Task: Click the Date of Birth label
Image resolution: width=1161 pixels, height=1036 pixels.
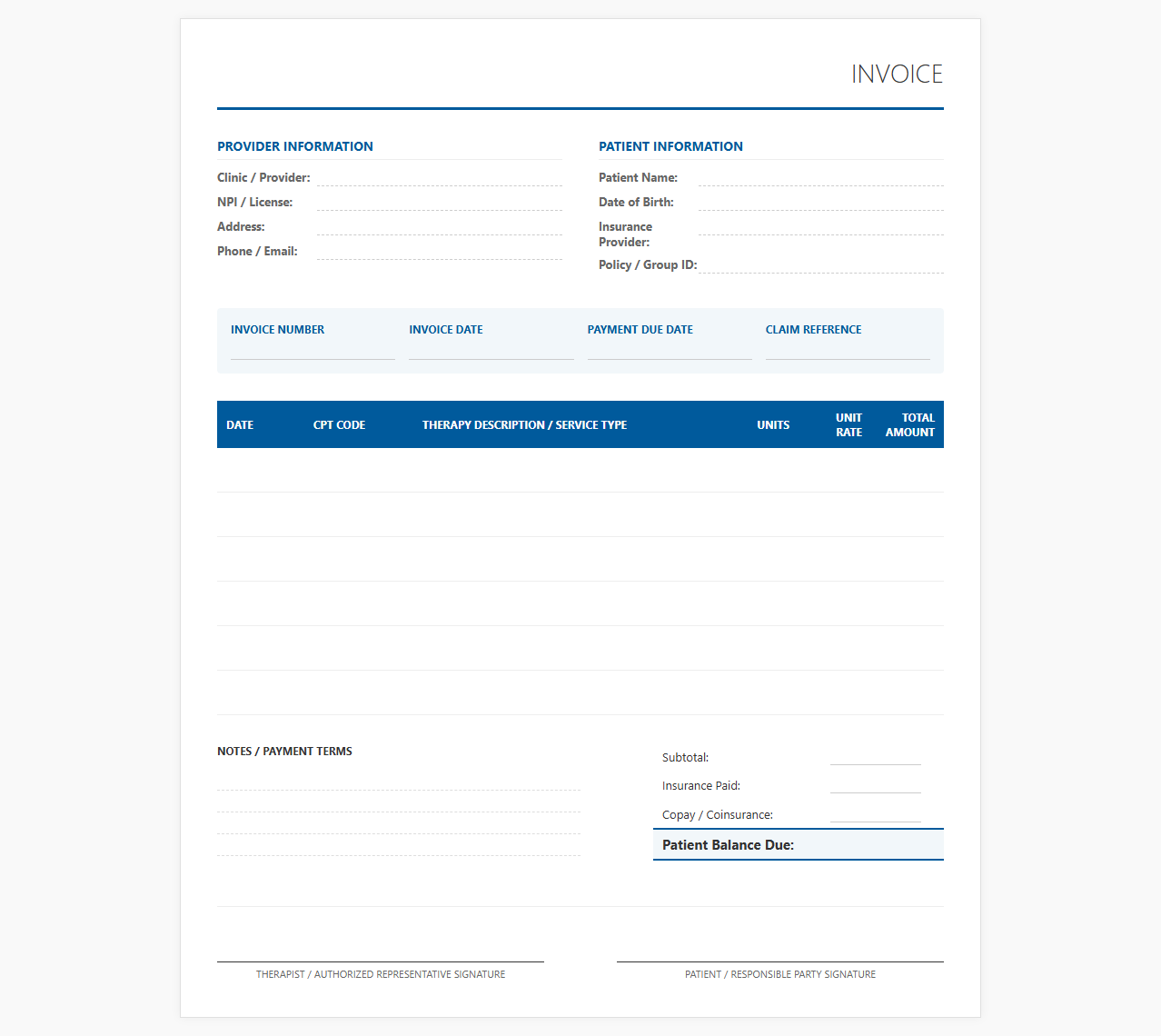Action: [x=636, y=202]
